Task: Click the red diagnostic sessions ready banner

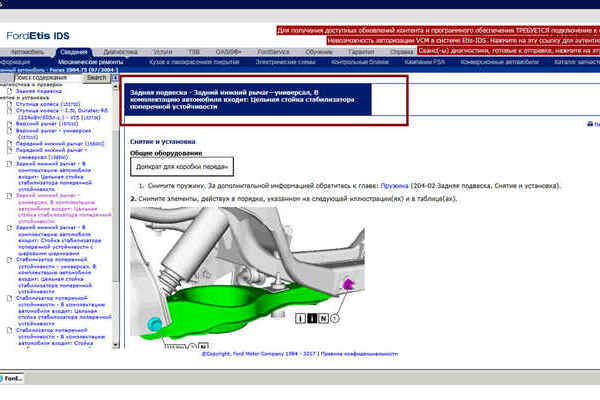Action: [508, 51]
